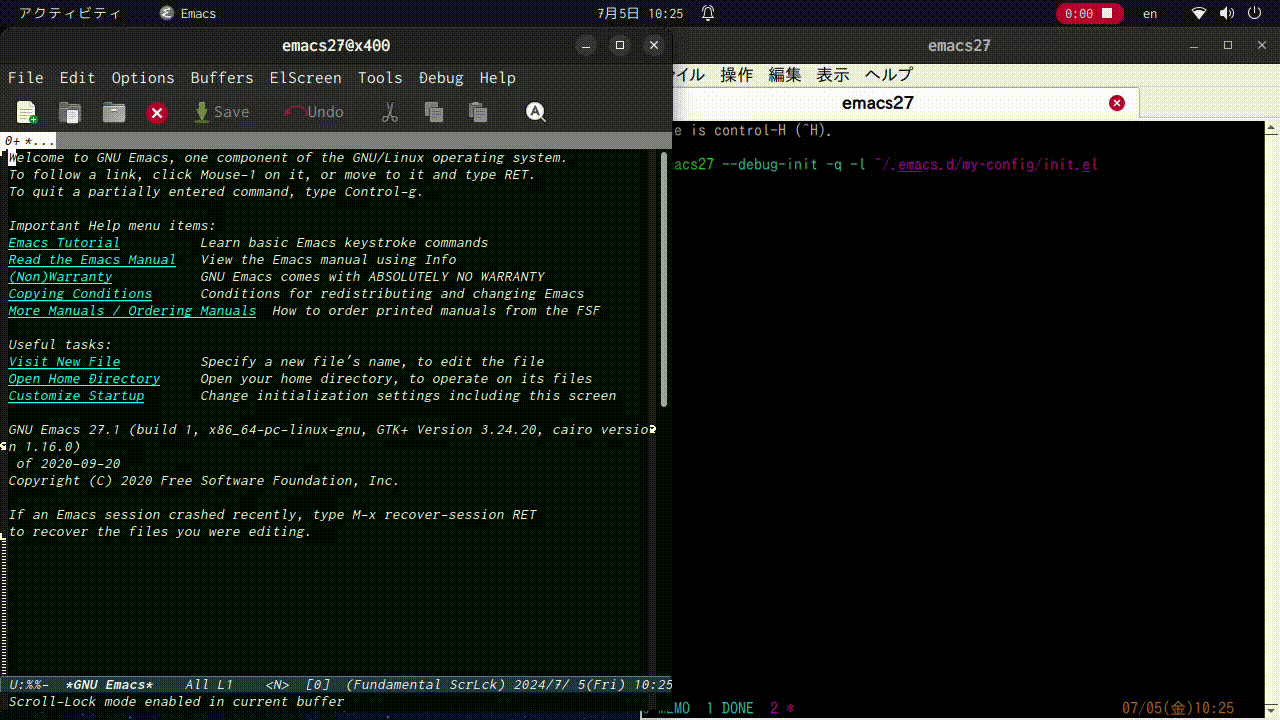The image size is (1280, 720).
Task: Click the Open Directory toolbar icon
Action: point(114,112)
